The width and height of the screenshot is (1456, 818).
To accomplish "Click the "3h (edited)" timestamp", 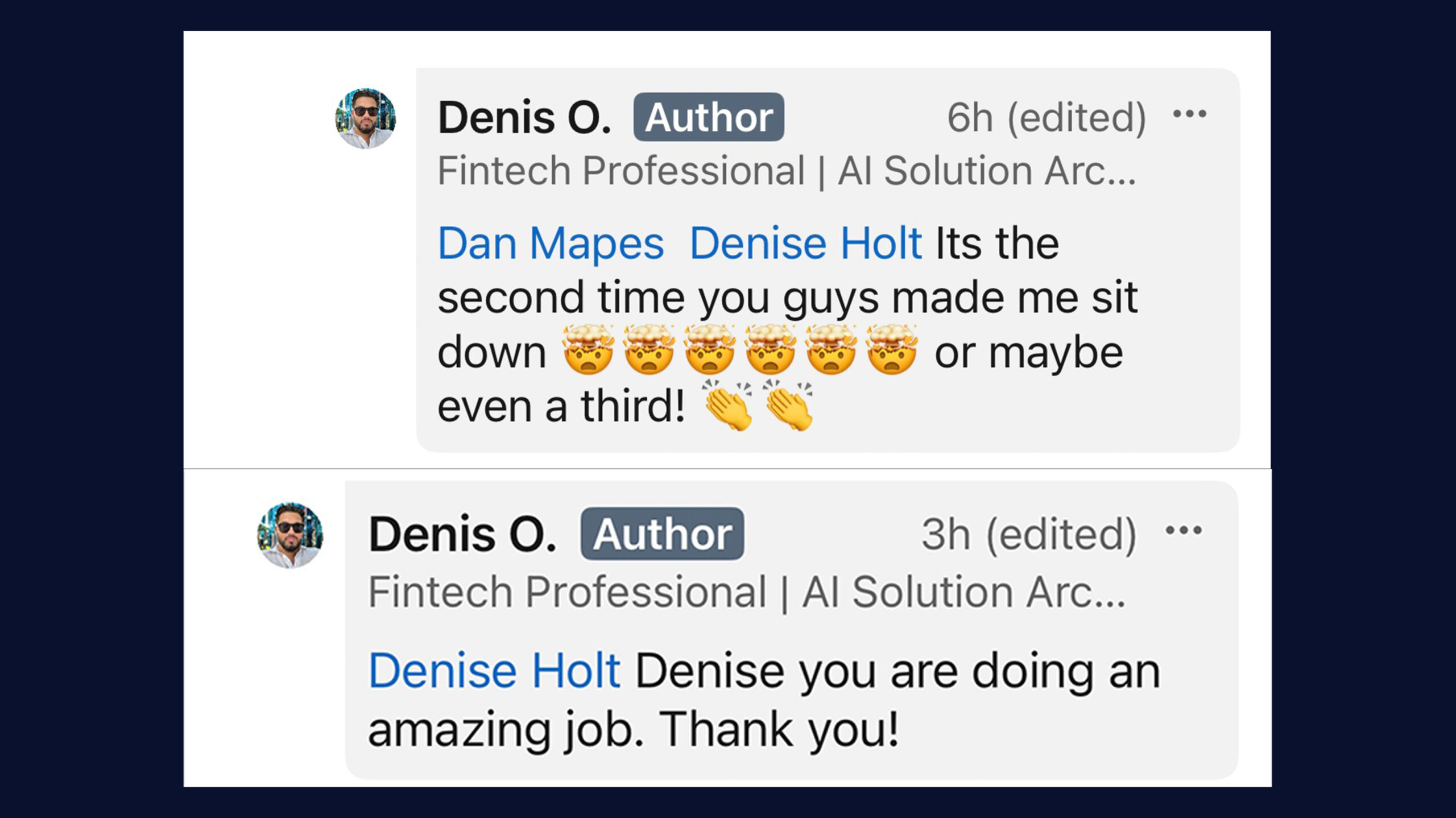I will point(1028,534).
